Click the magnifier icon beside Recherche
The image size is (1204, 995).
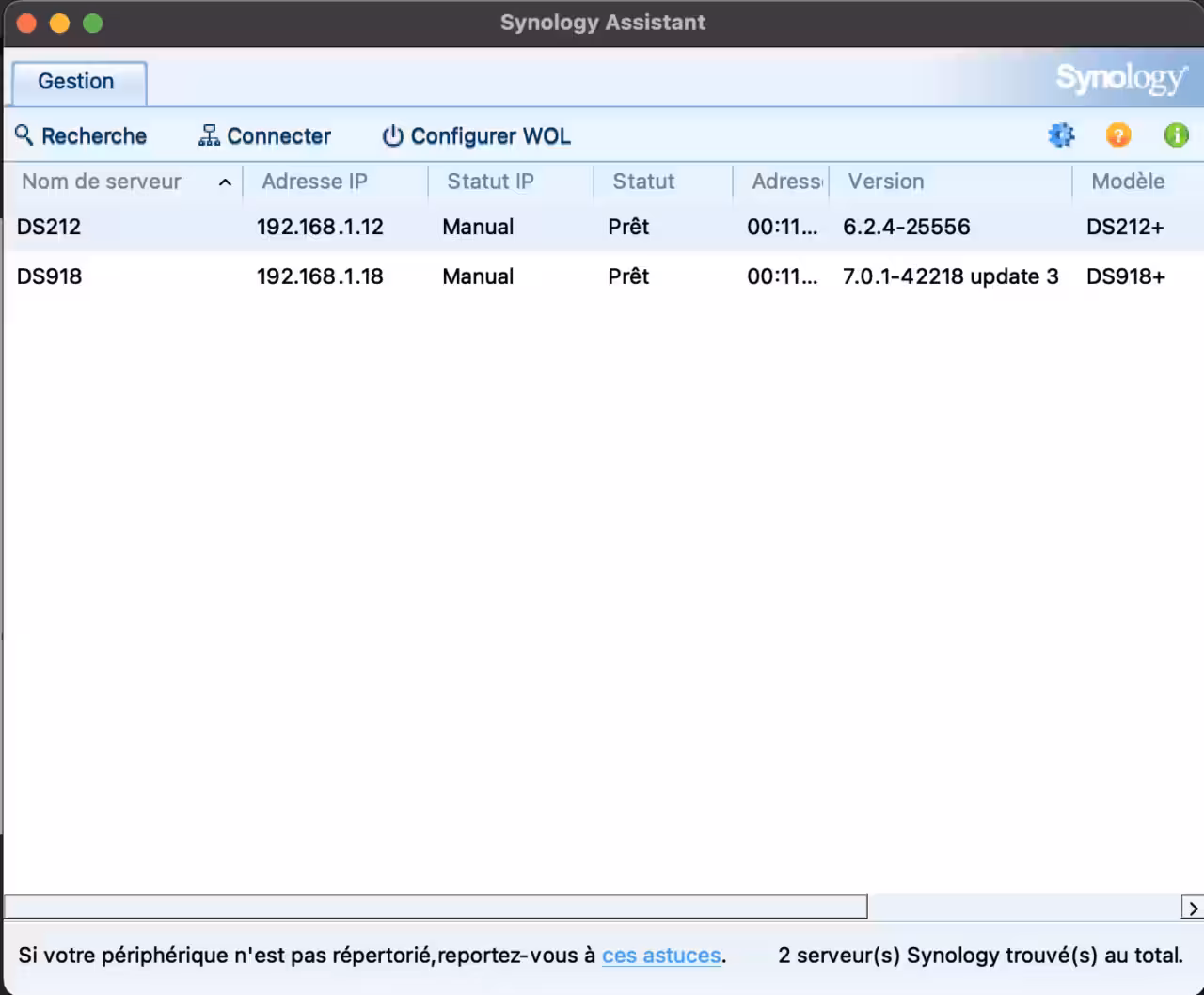[x=24, y=135]
